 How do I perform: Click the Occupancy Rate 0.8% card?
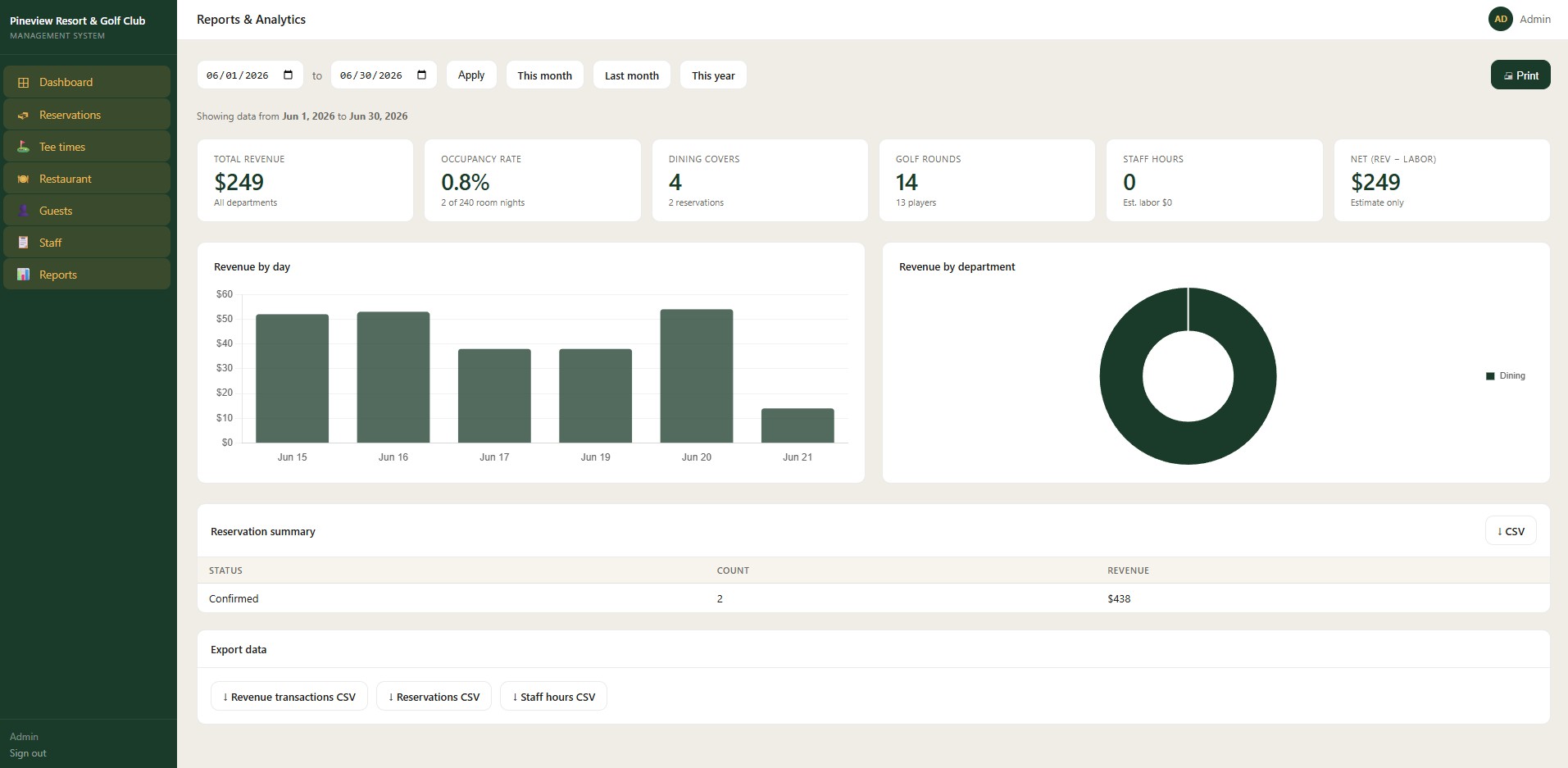[x=533, y=180]
